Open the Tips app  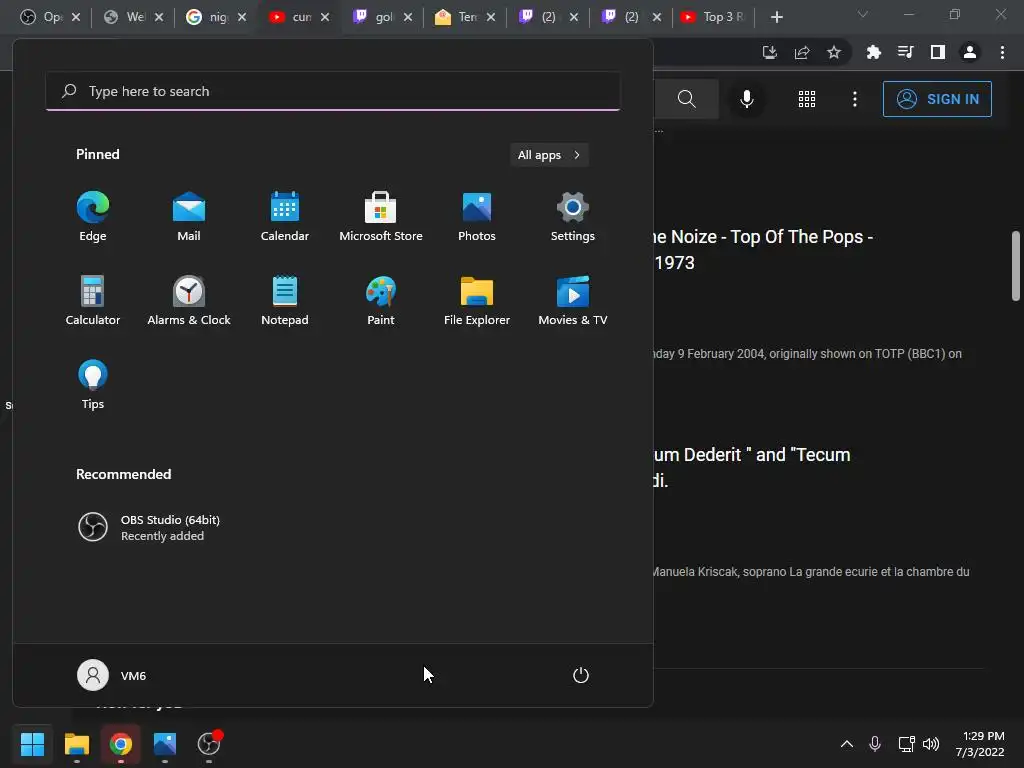tap(93, 385)
